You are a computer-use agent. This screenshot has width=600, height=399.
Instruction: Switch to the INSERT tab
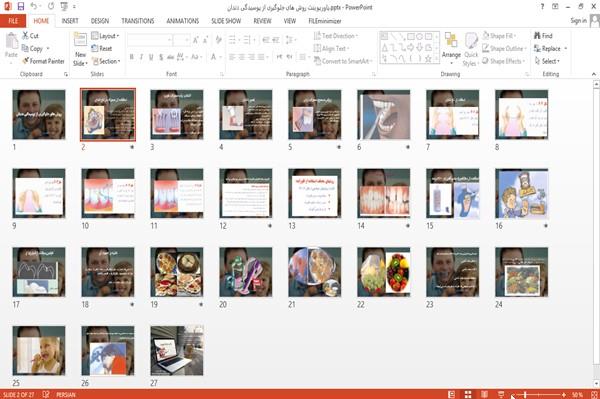tap(70, 21)
